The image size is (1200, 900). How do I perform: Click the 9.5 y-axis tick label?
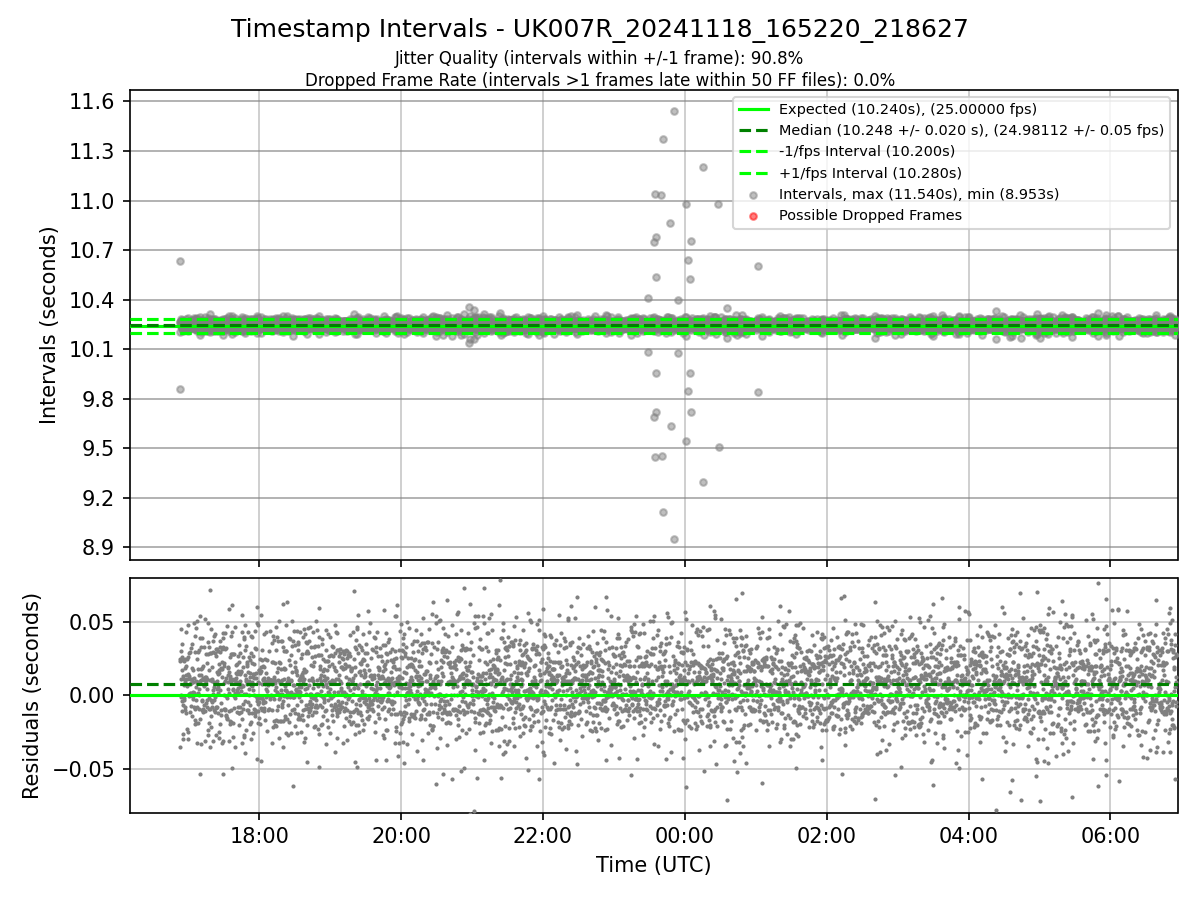(100, 449)
